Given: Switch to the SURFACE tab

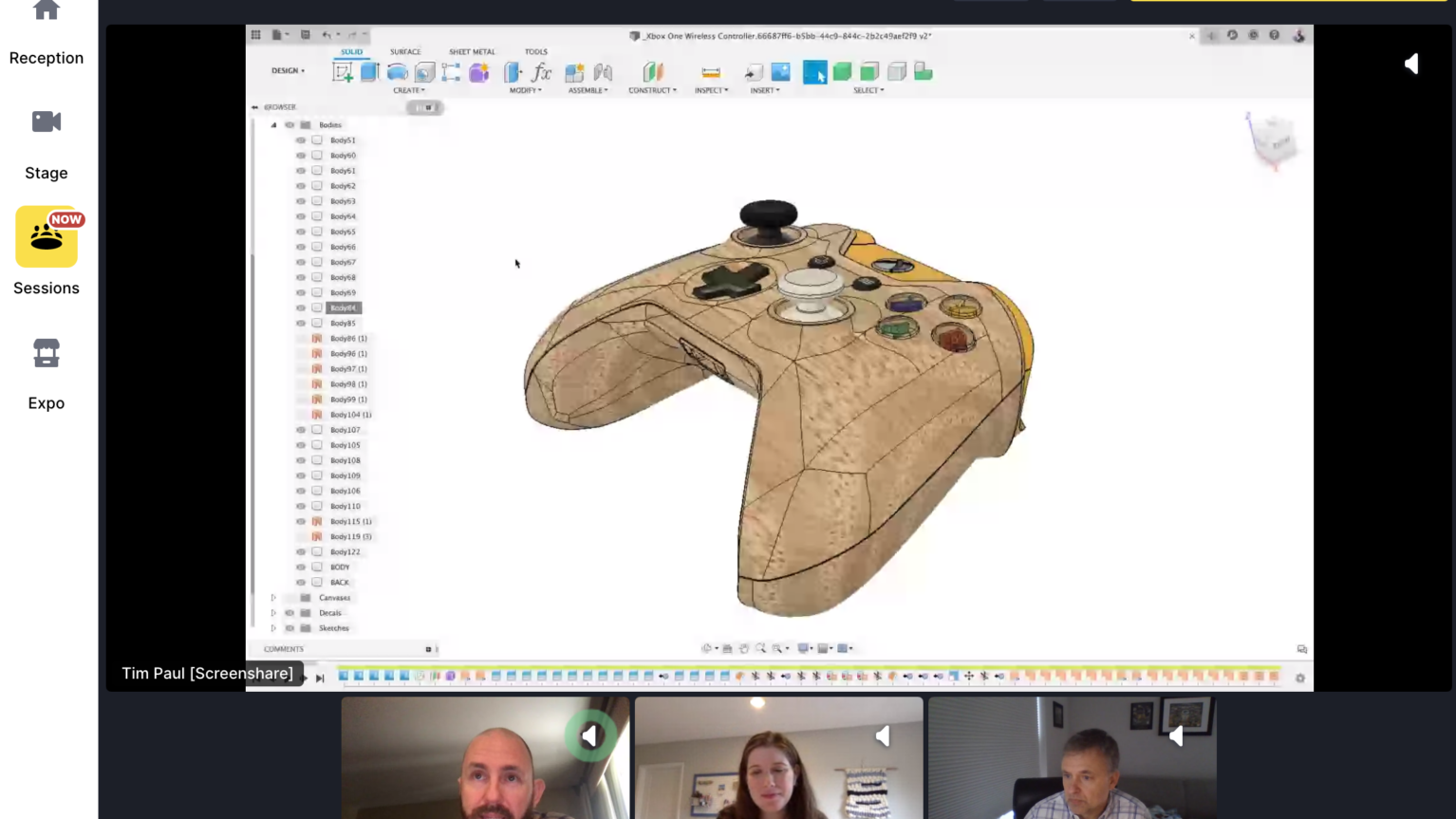Looking at the screenshot, I should tap(405, 51).
